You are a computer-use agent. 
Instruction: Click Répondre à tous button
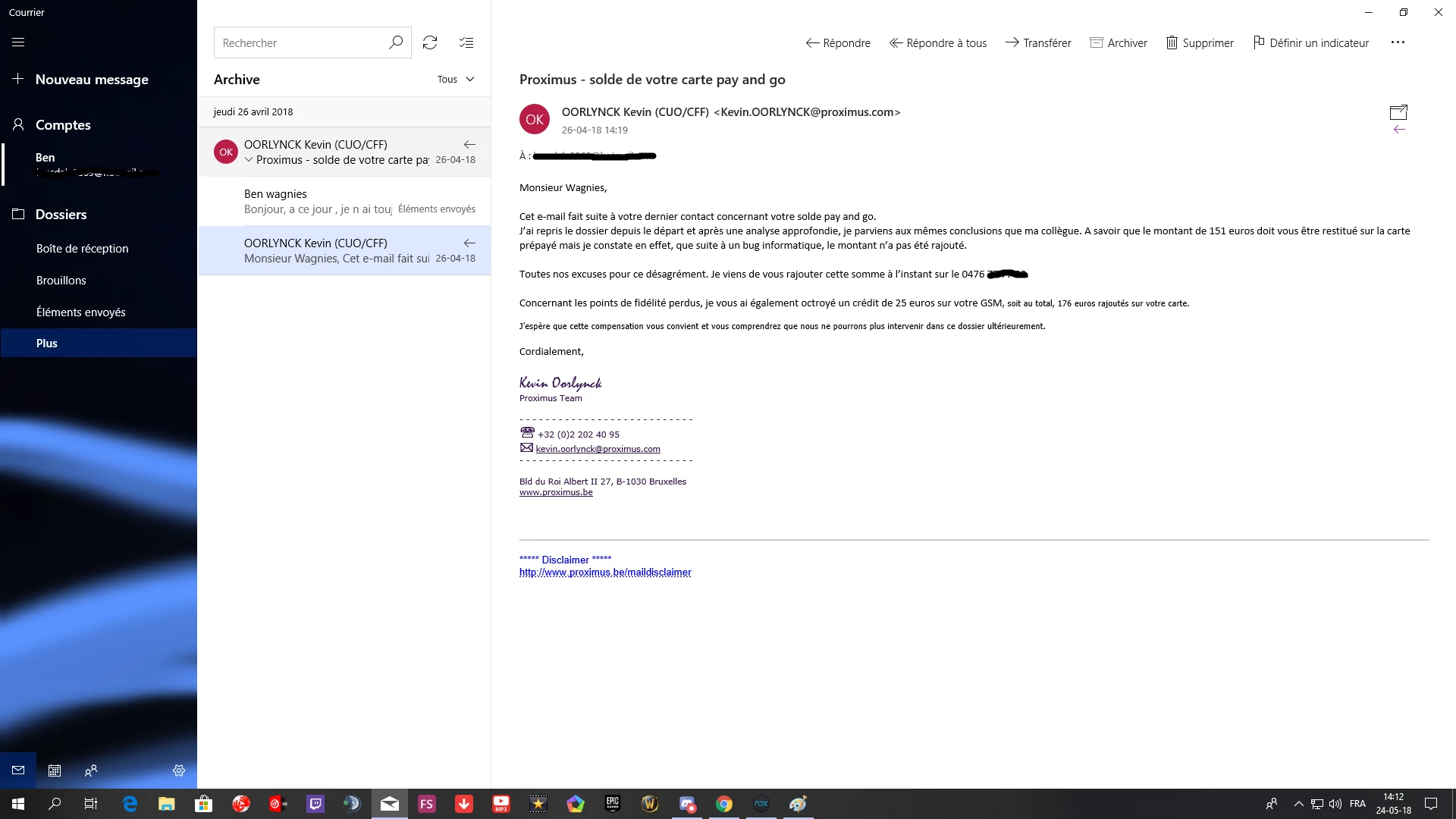tap(938, 42)
